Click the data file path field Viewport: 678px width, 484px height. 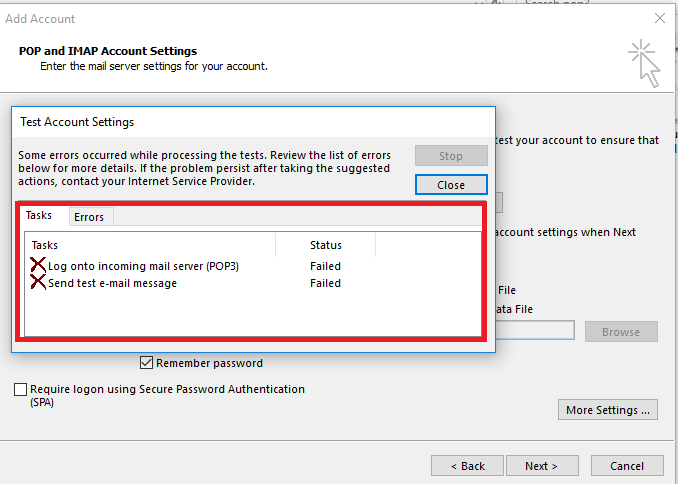click(535, 331)
